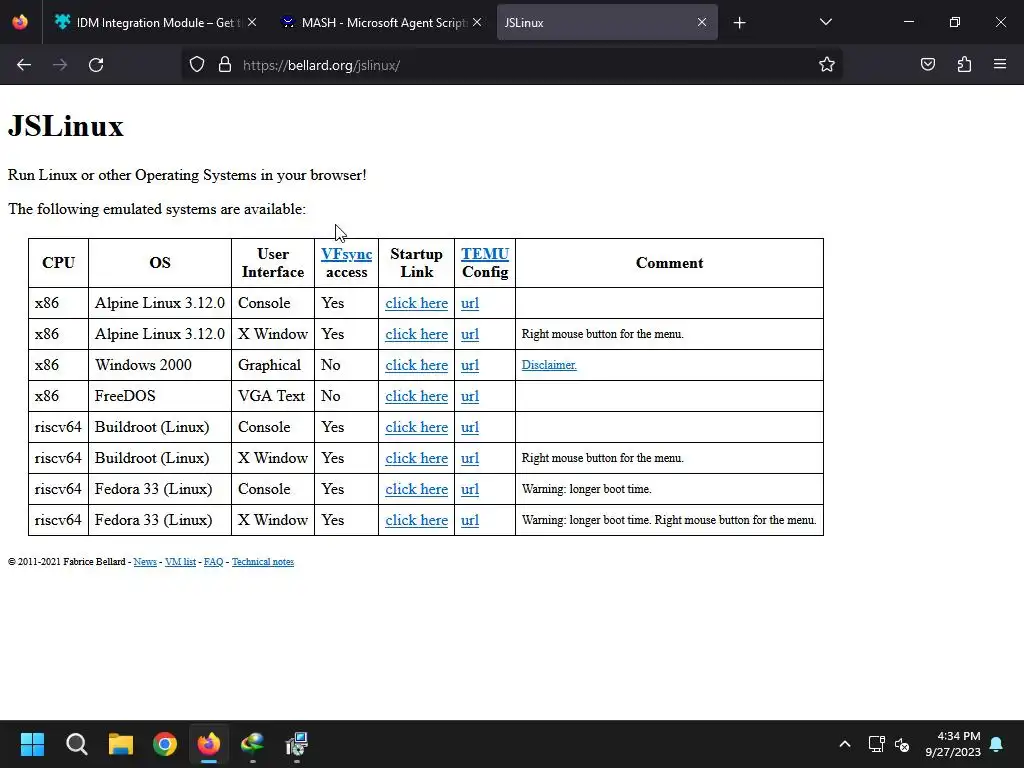Open the Firefox application menu
Image resolution: width=1024 pixels, height=768 pixels.
tap(1000, 65)
